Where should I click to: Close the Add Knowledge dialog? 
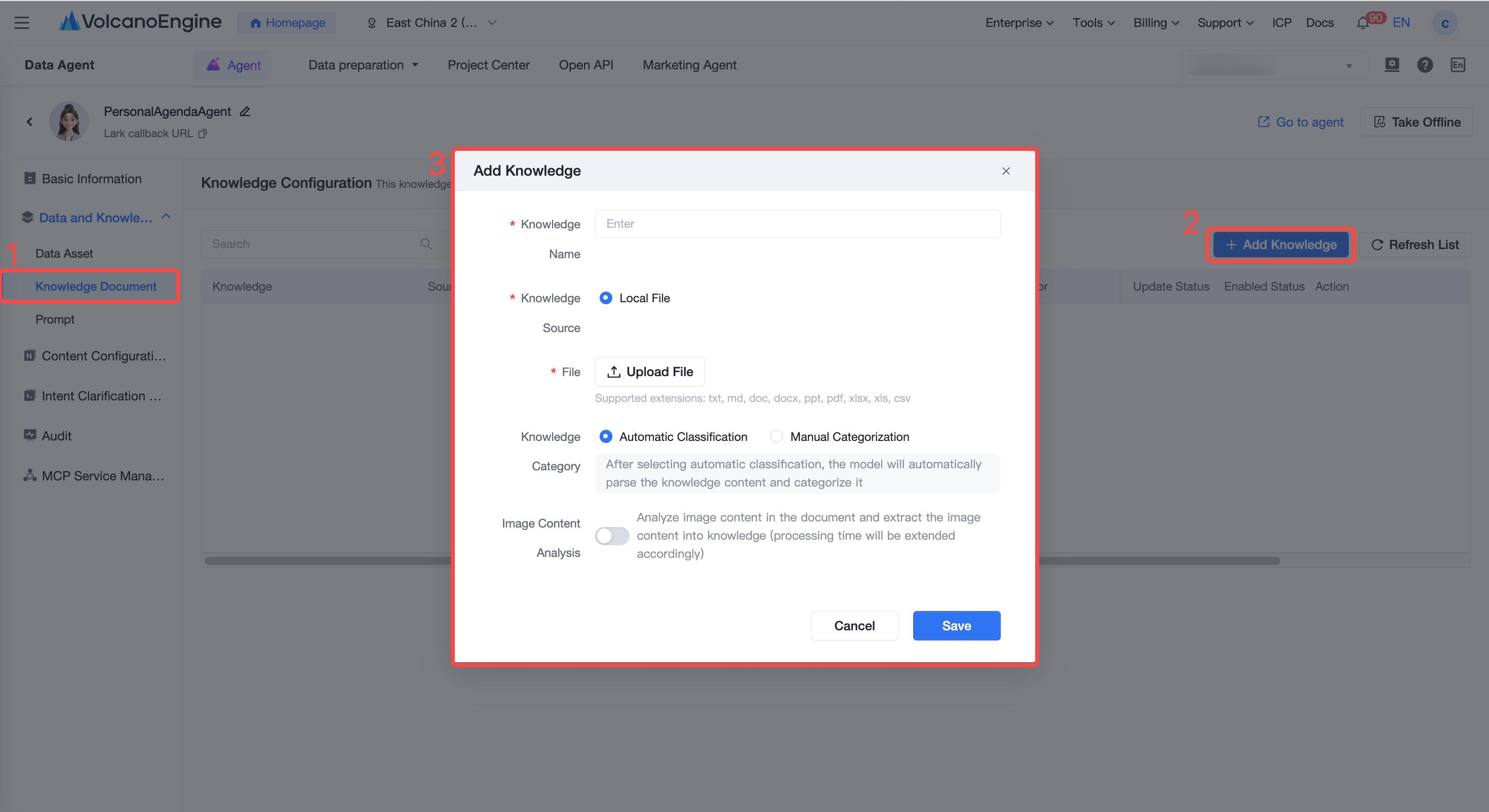(1006, 171)
